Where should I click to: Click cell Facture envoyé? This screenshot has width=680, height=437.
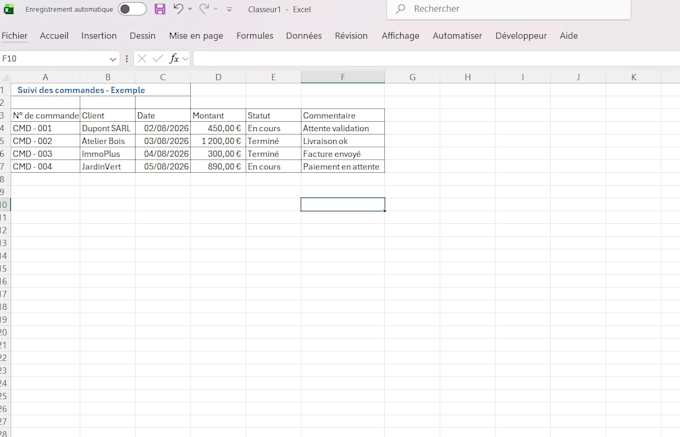click(x=343, y=154)
